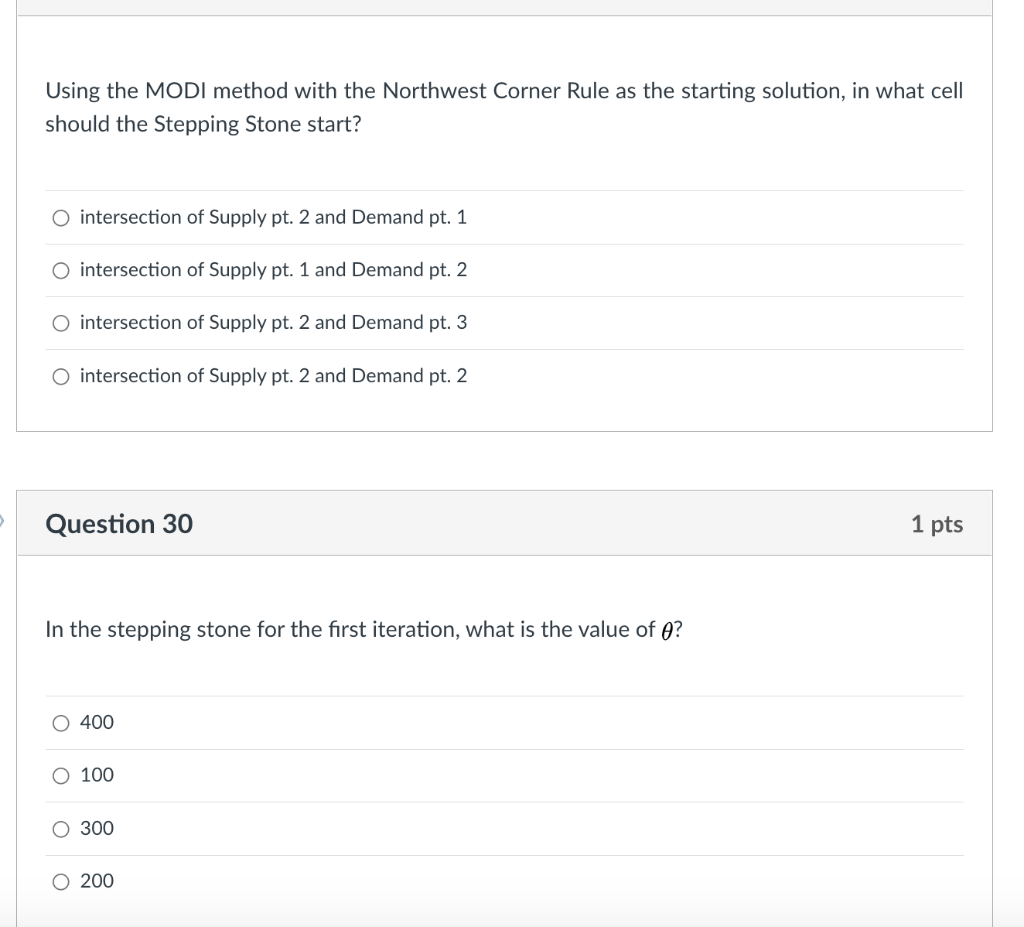Select the radio circle beside 200
1024x927 pixels.
(61, 881)
